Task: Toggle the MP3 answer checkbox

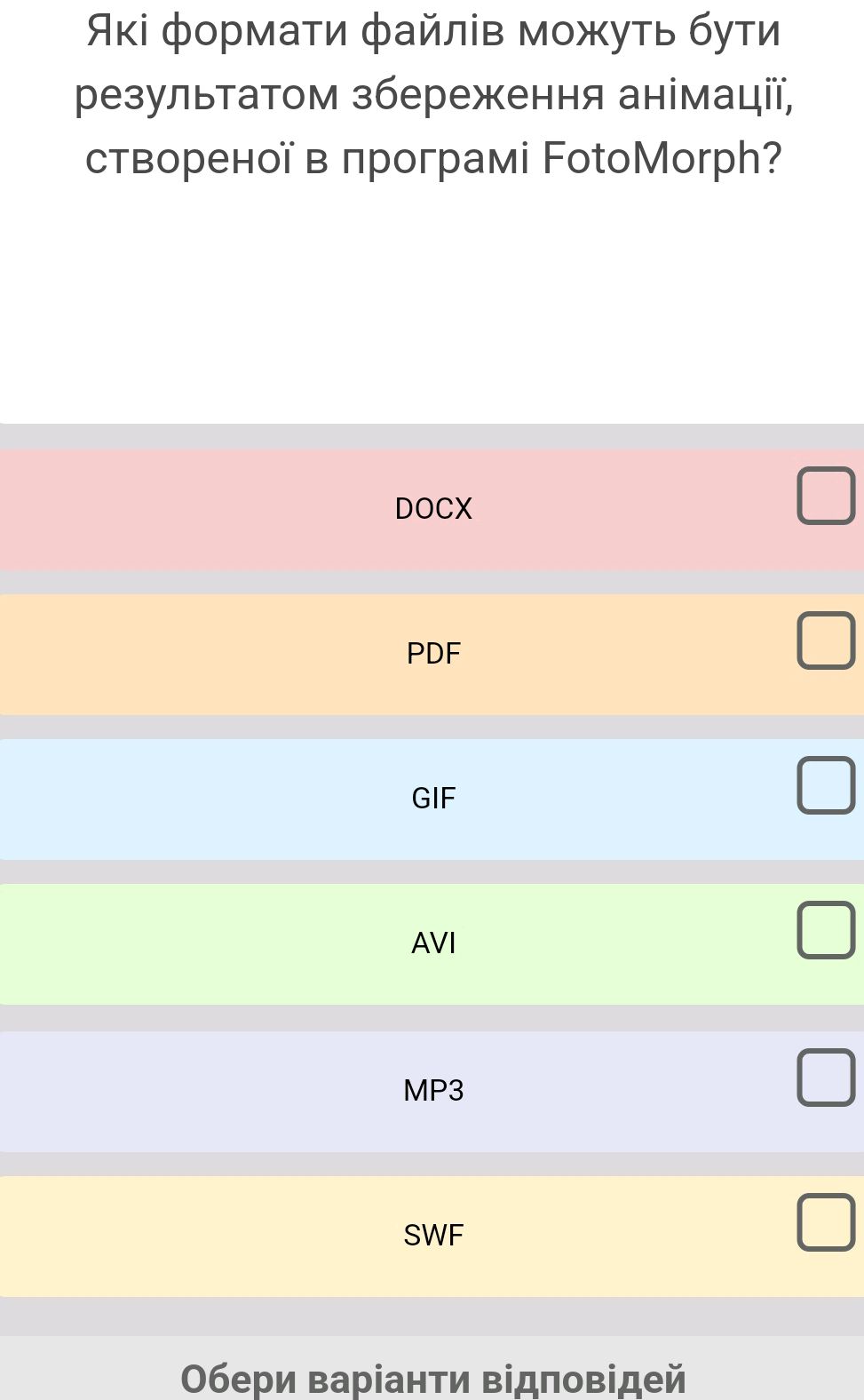Action: click(825, 1078)
